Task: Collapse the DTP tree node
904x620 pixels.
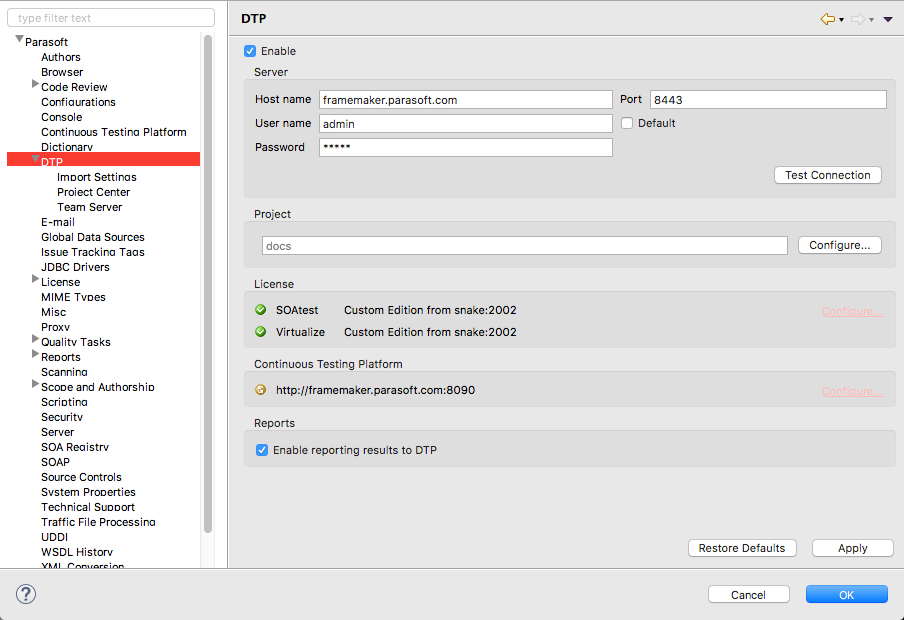Action: (x=36, y=159)
